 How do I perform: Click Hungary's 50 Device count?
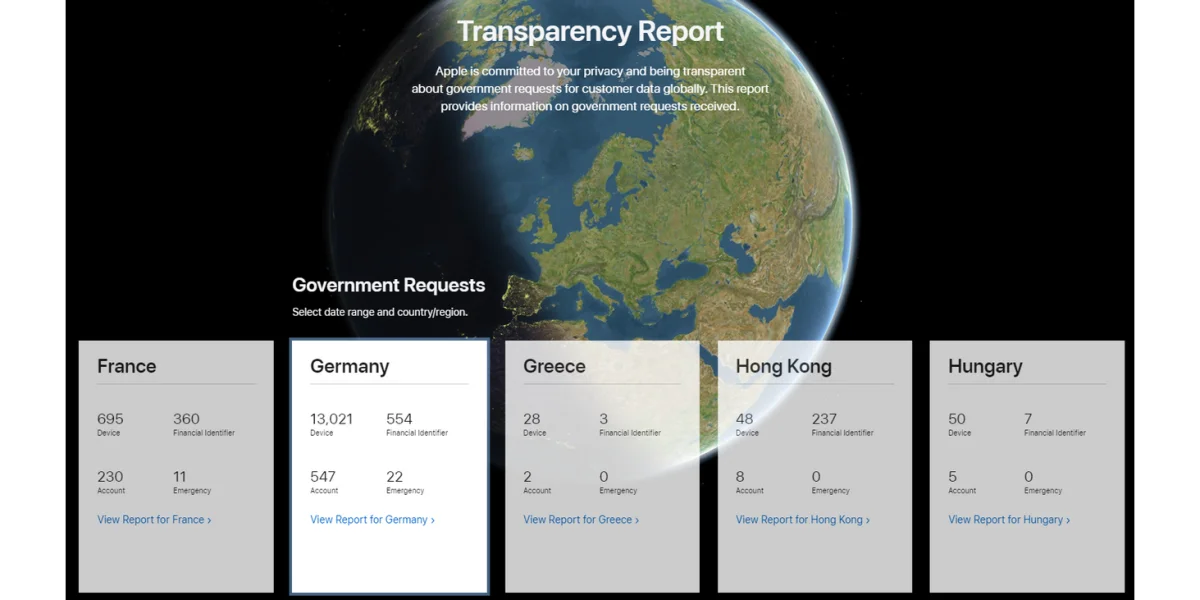957,419
